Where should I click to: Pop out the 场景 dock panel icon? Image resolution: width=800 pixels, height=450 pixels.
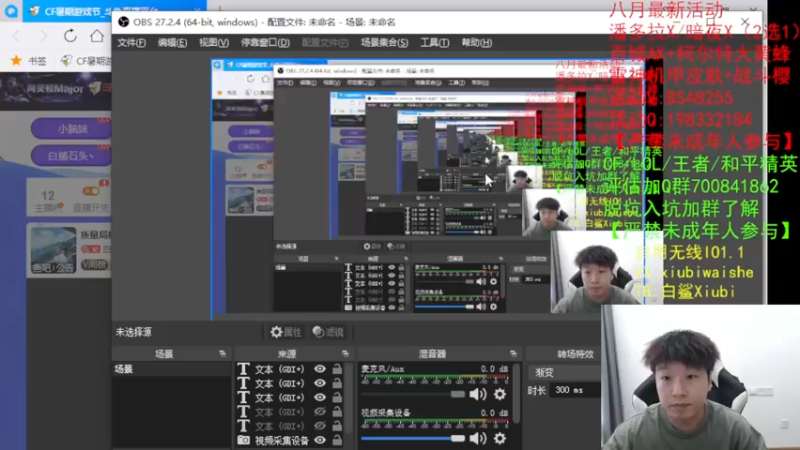(x=222, y=353)
